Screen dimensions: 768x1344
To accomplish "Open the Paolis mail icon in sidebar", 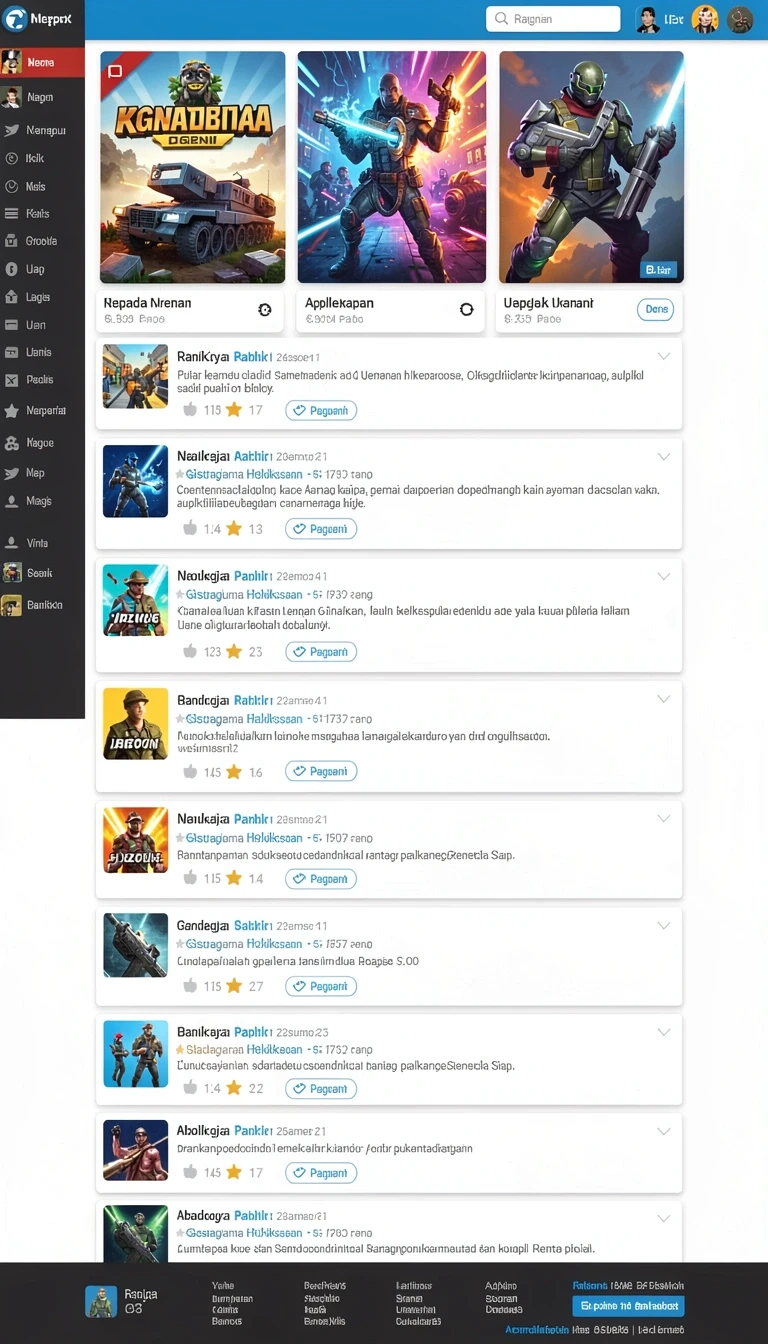I will coord(12,380).
